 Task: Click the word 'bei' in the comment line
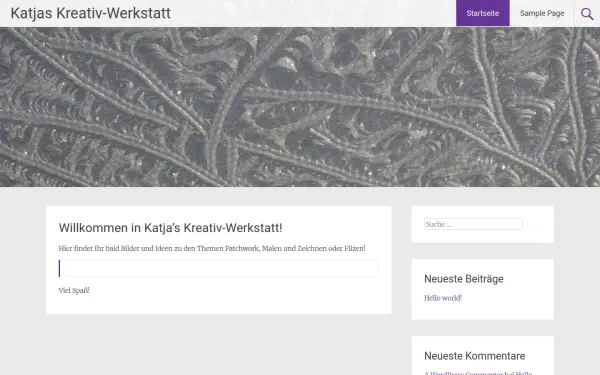pyautogui.click(x=509, y=373)
